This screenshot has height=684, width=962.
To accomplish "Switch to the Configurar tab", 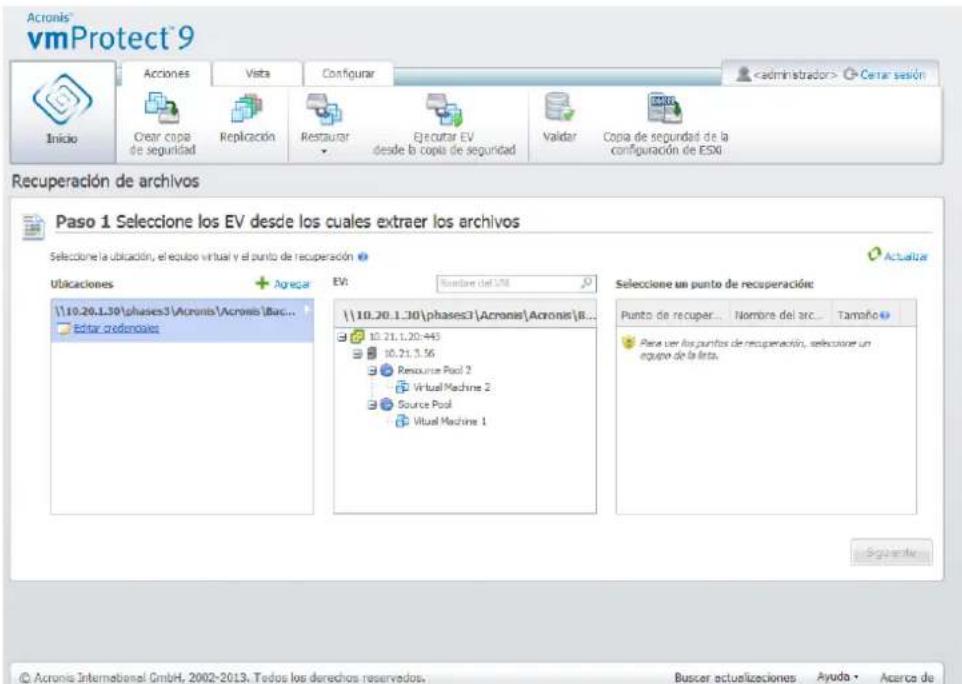I will [348, 74].
